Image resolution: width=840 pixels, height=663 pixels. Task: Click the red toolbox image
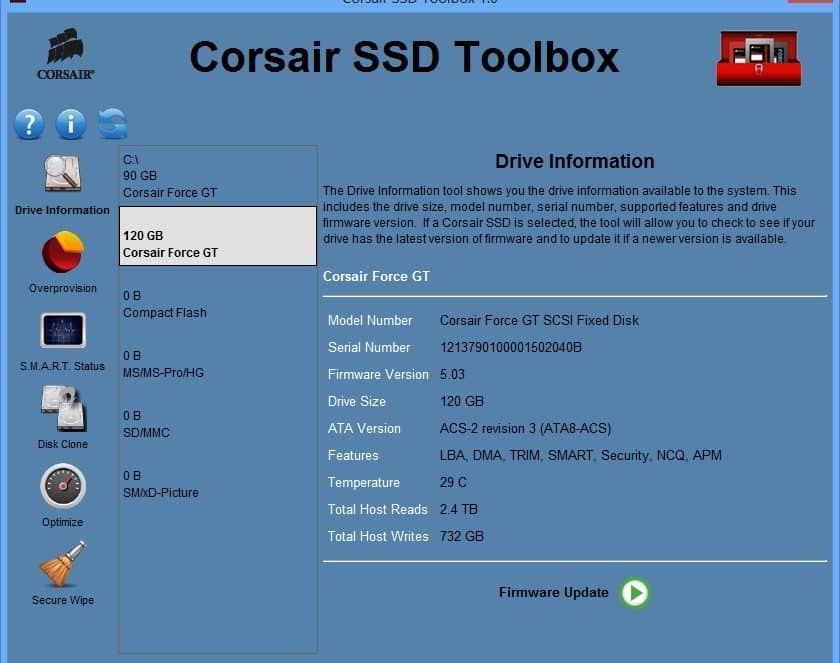tap(759, 58)
